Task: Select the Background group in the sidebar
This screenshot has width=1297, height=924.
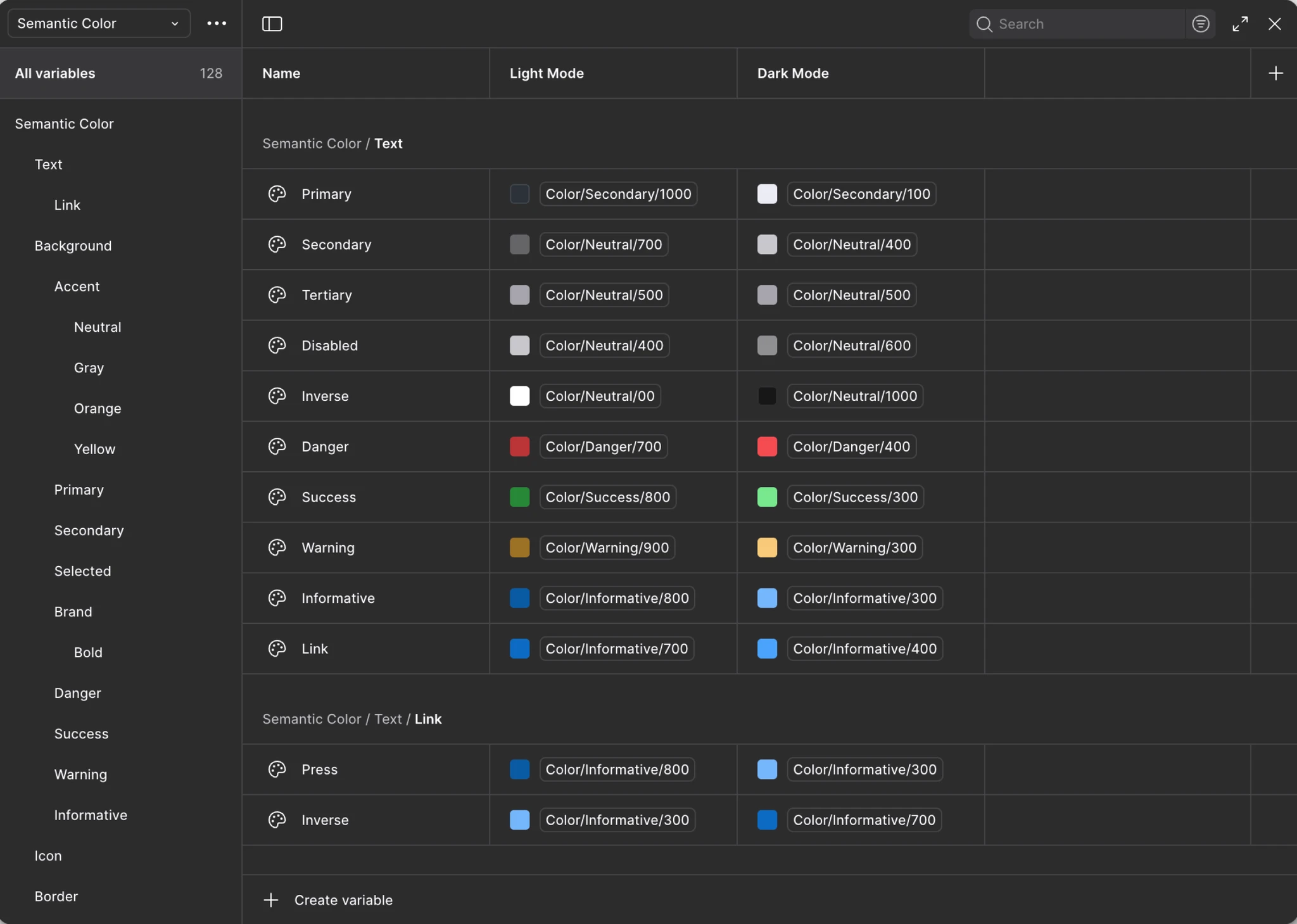Action: (x=73, y=246)
